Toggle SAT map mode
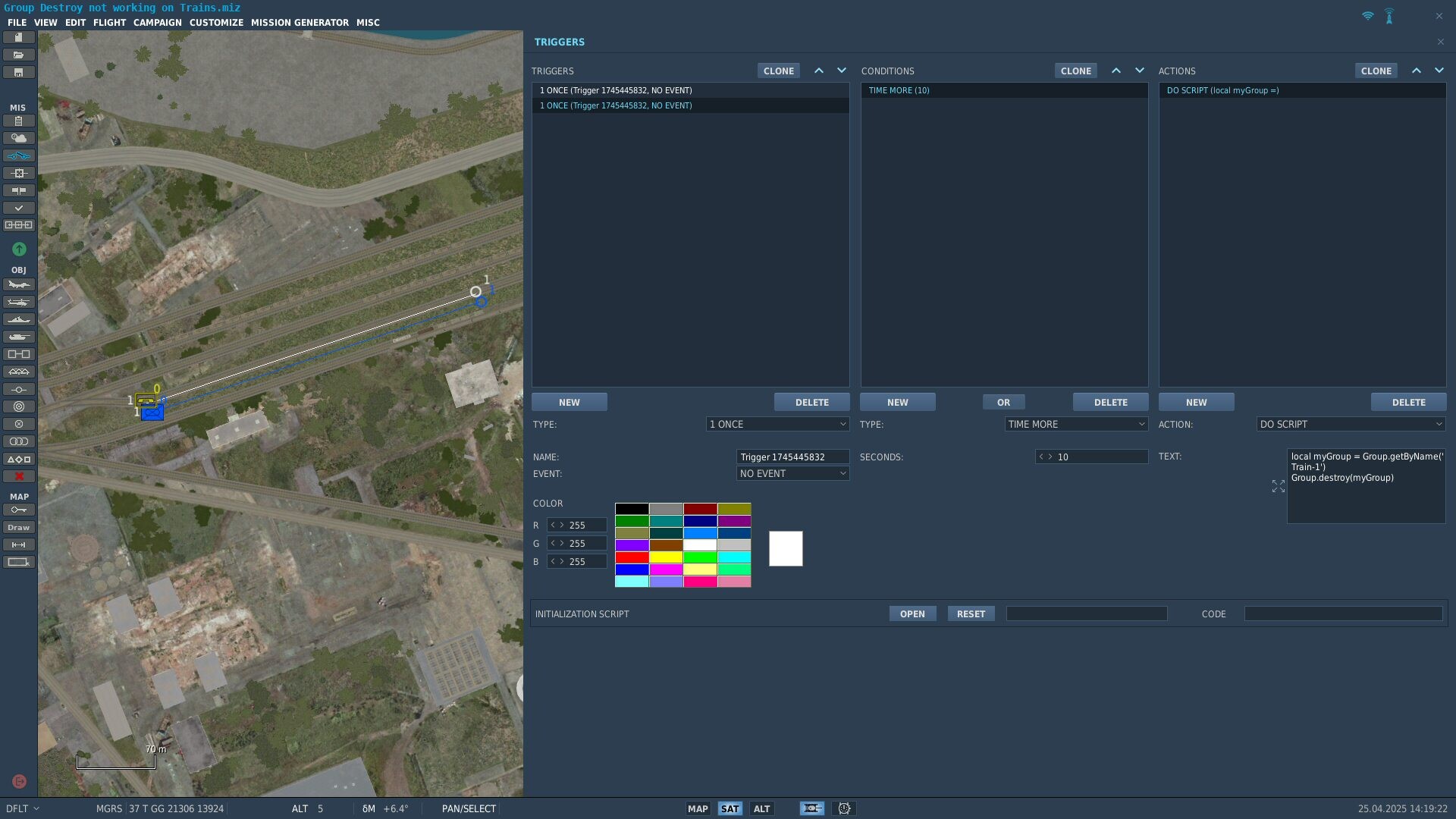Viewport: 1456px width, 819px height. click(730, 808)
